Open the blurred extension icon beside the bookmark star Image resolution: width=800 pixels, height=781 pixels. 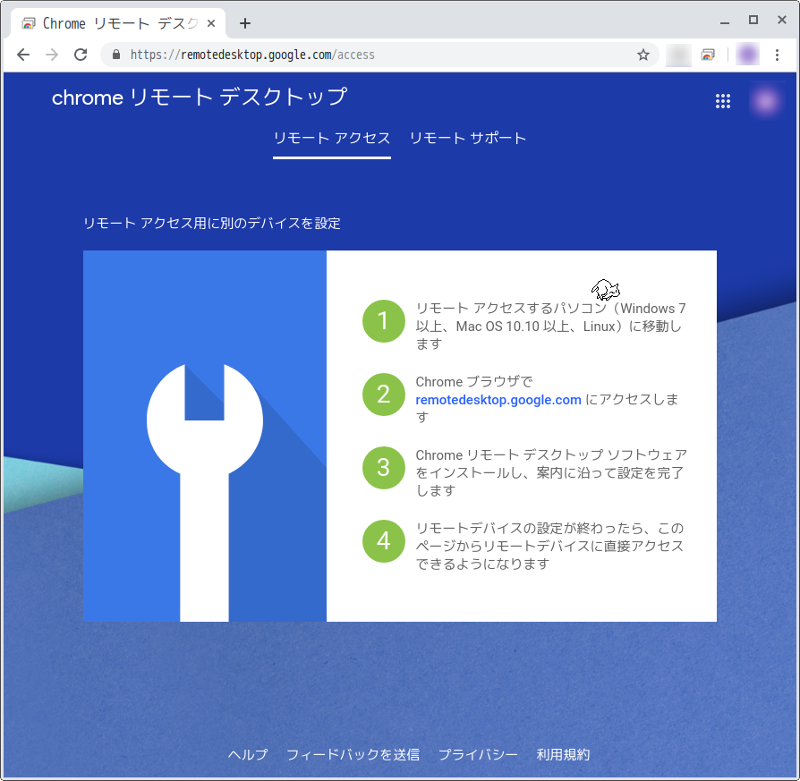[679, 55]
